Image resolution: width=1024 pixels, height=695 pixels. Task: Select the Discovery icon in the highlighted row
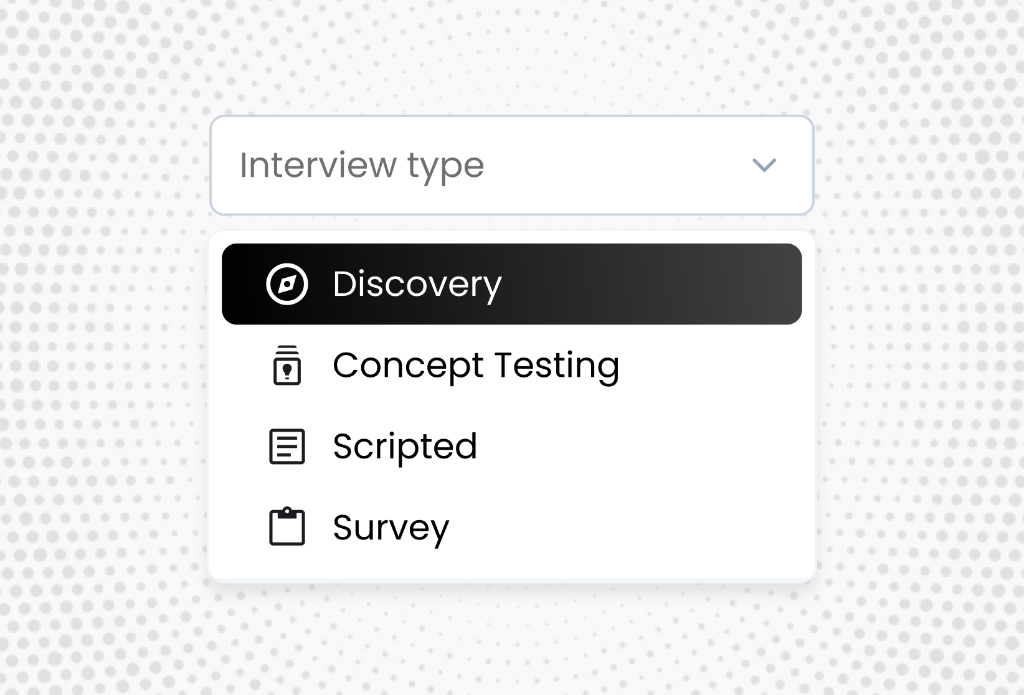click(x=286, y=284)
